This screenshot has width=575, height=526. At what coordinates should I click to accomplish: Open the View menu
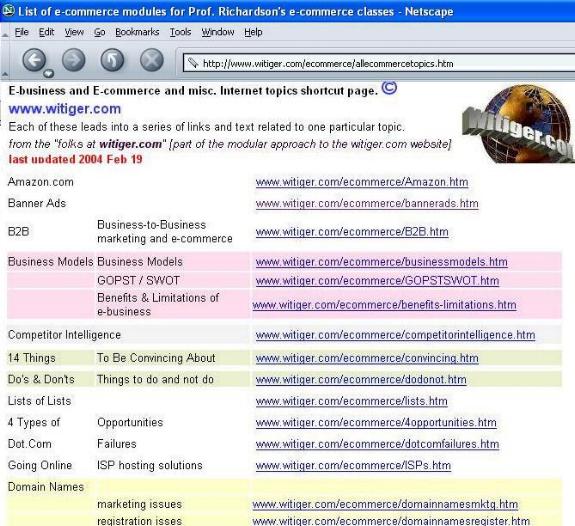click(x=74, y=32)
